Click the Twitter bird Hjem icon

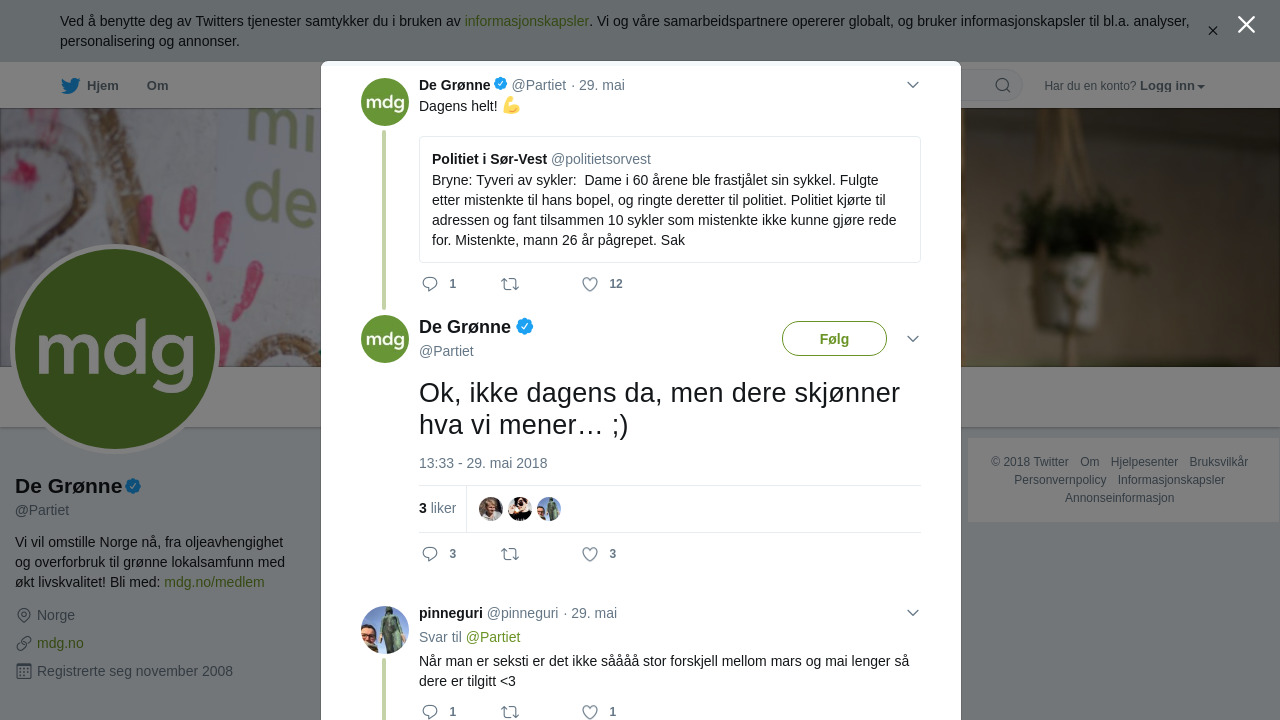tap(70, 86)
